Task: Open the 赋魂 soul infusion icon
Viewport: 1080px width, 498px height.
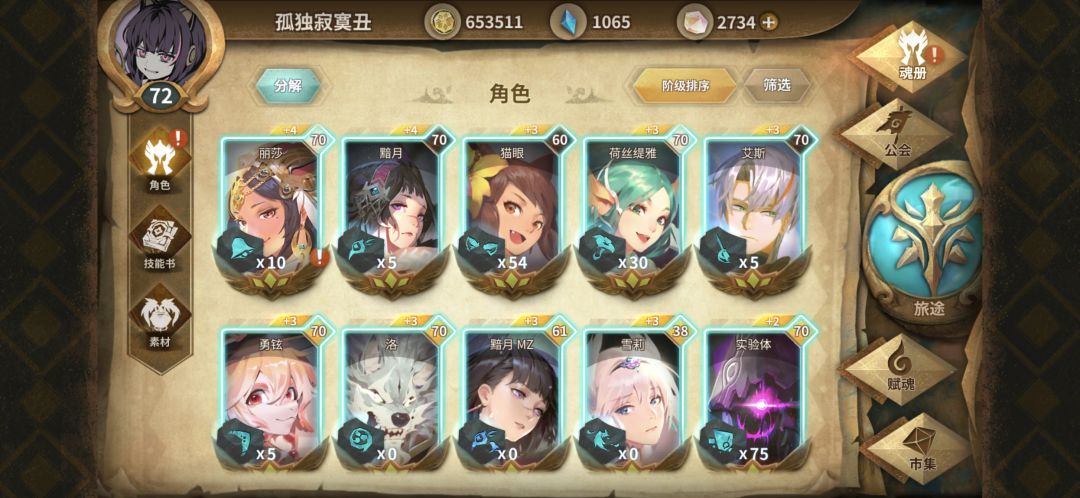Action: pos(898,368)
